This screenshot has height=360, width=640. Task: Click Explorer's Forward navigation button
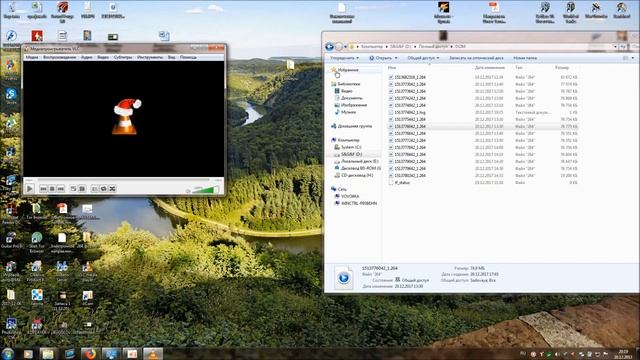click(339, 47)
